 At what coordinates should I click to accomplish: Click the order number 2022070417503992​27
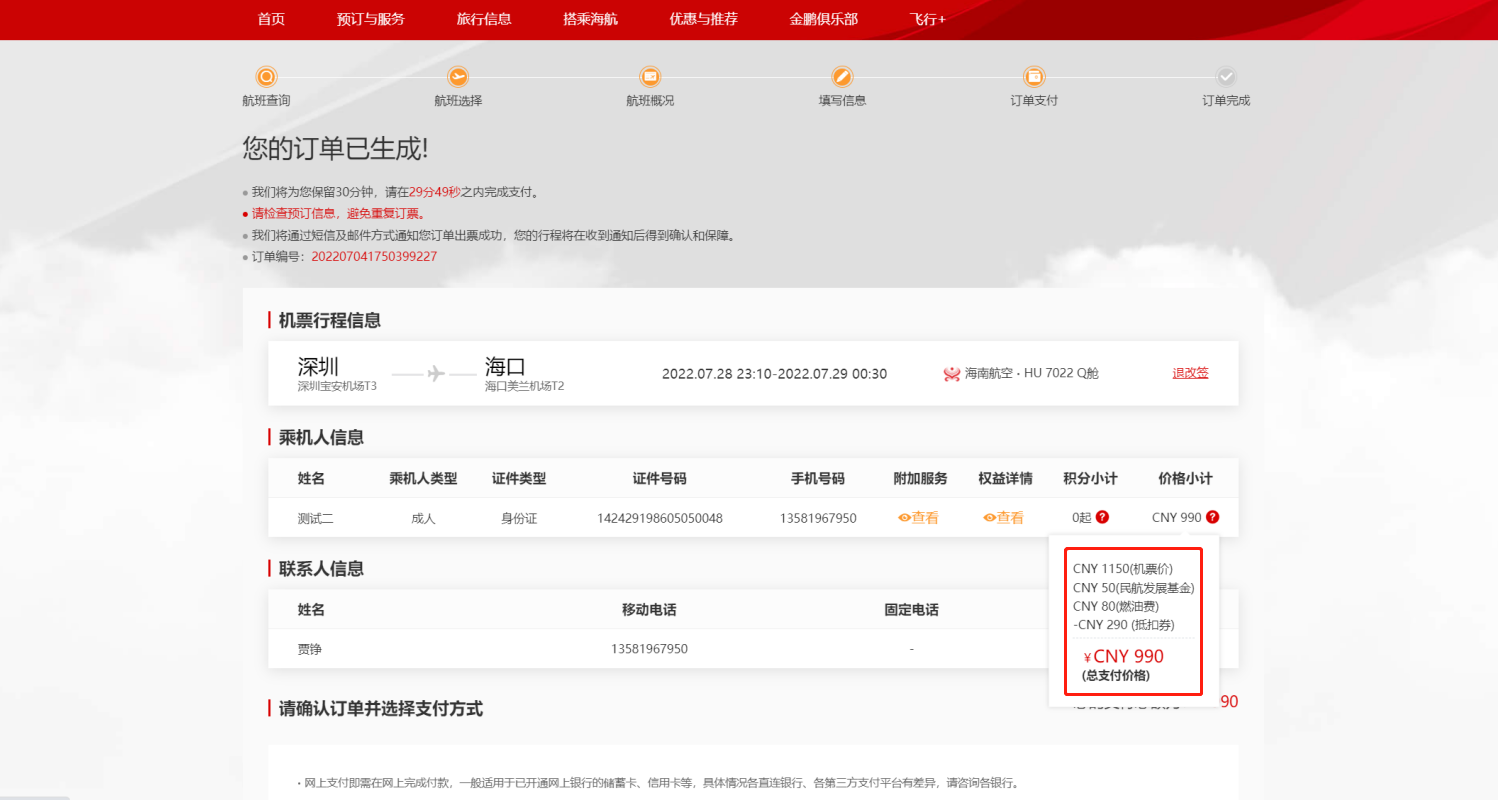374,256
